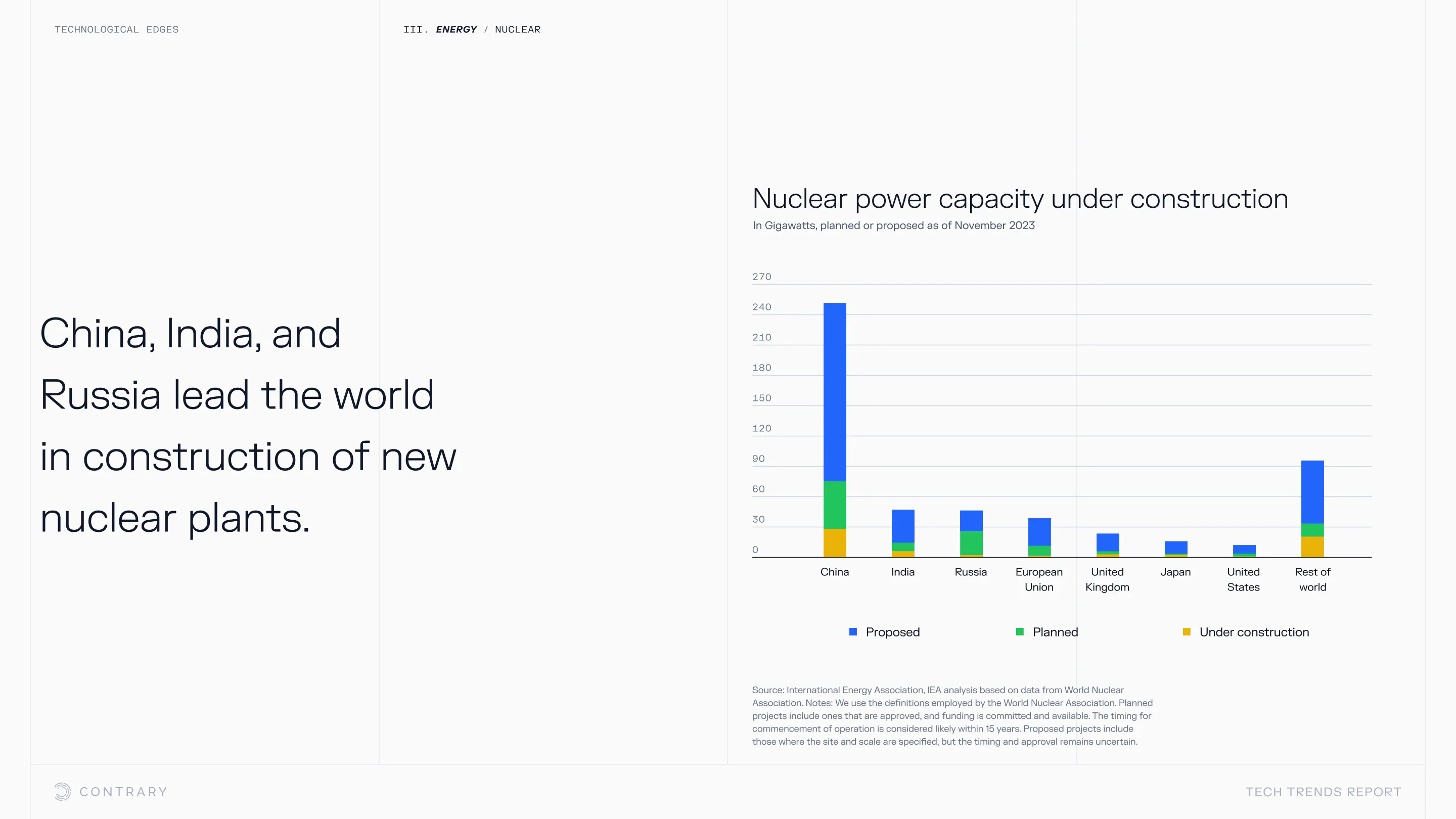Click China's green Planned bar segment

(x=834, y=505)
